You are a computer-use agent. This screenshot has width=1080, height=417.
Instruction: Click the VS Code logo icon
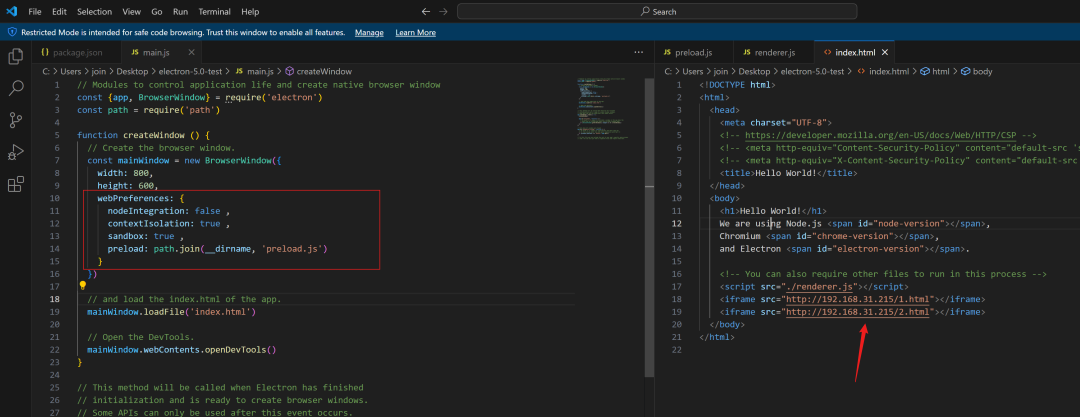[11, 11]
